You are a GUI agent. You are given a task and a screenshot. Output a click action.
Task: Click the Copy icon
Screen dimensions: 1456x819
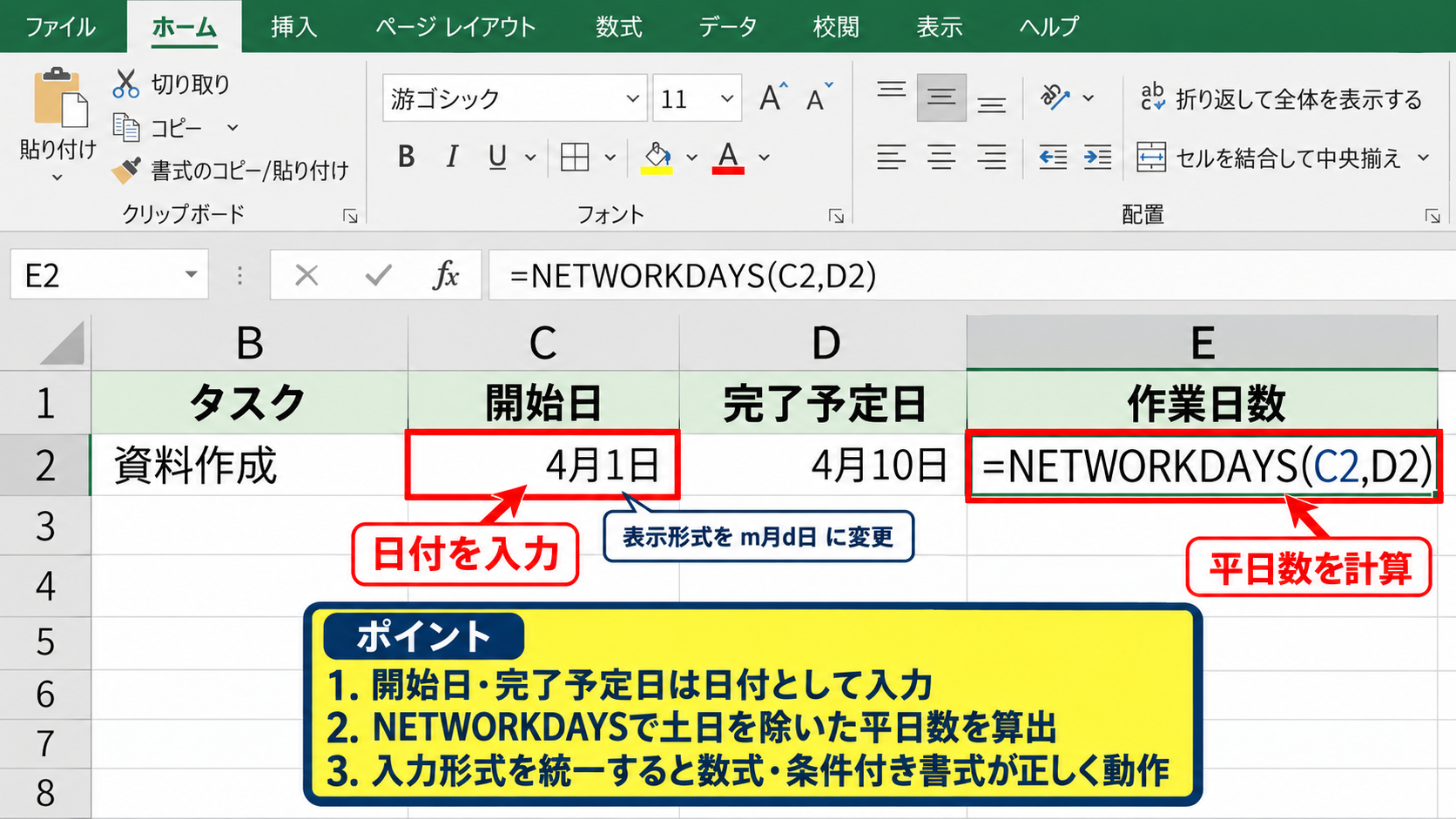tap(126, 128)
